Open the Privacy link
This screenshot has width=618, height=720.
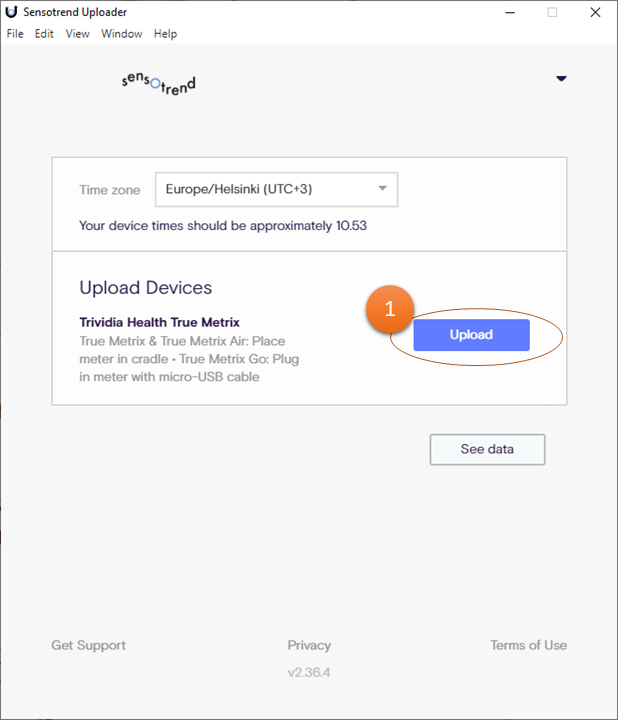(309, 645)
